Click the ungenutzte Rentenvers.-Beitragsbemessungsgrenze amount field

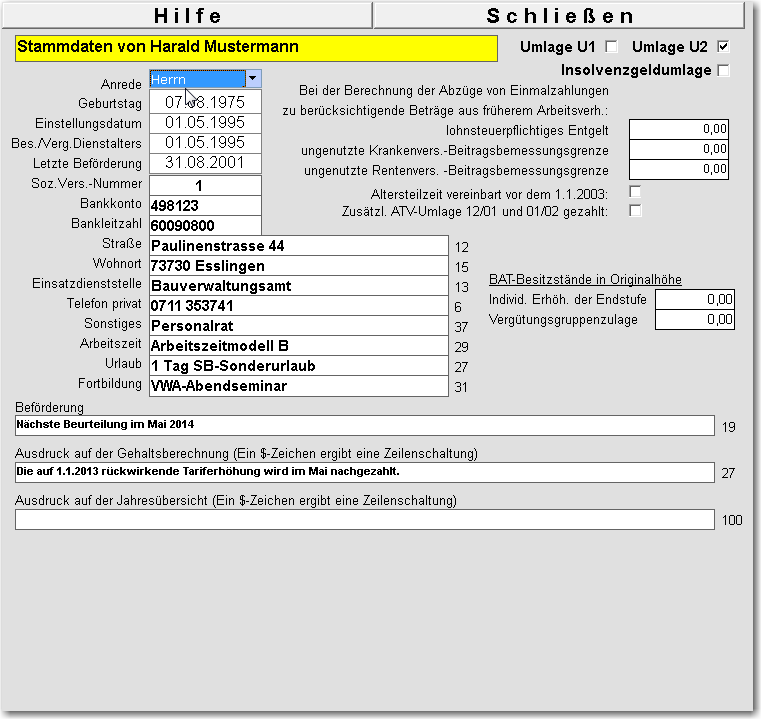click(679, 169)
